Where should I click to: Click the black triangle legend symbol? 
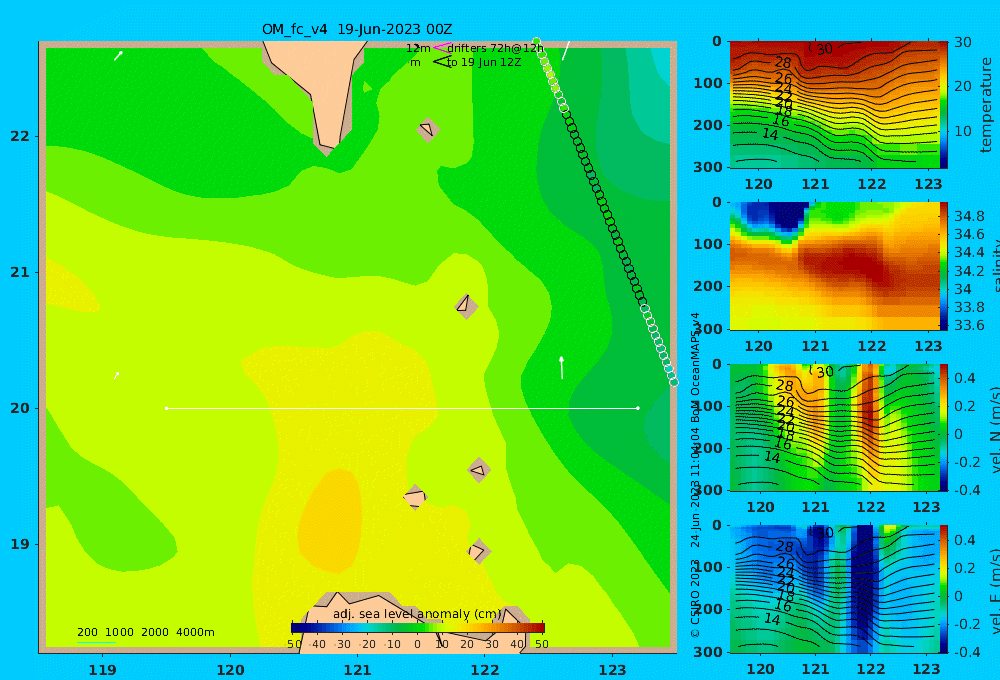coord(442,62)
